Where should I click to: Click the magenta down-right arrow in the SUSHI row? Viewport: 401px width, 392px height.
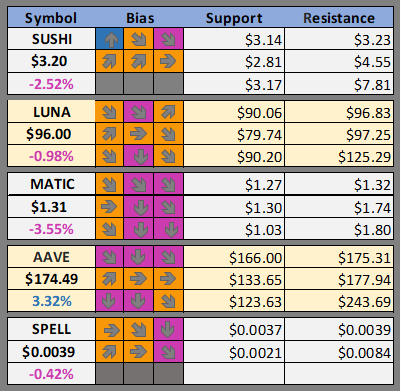pos(168,39)
